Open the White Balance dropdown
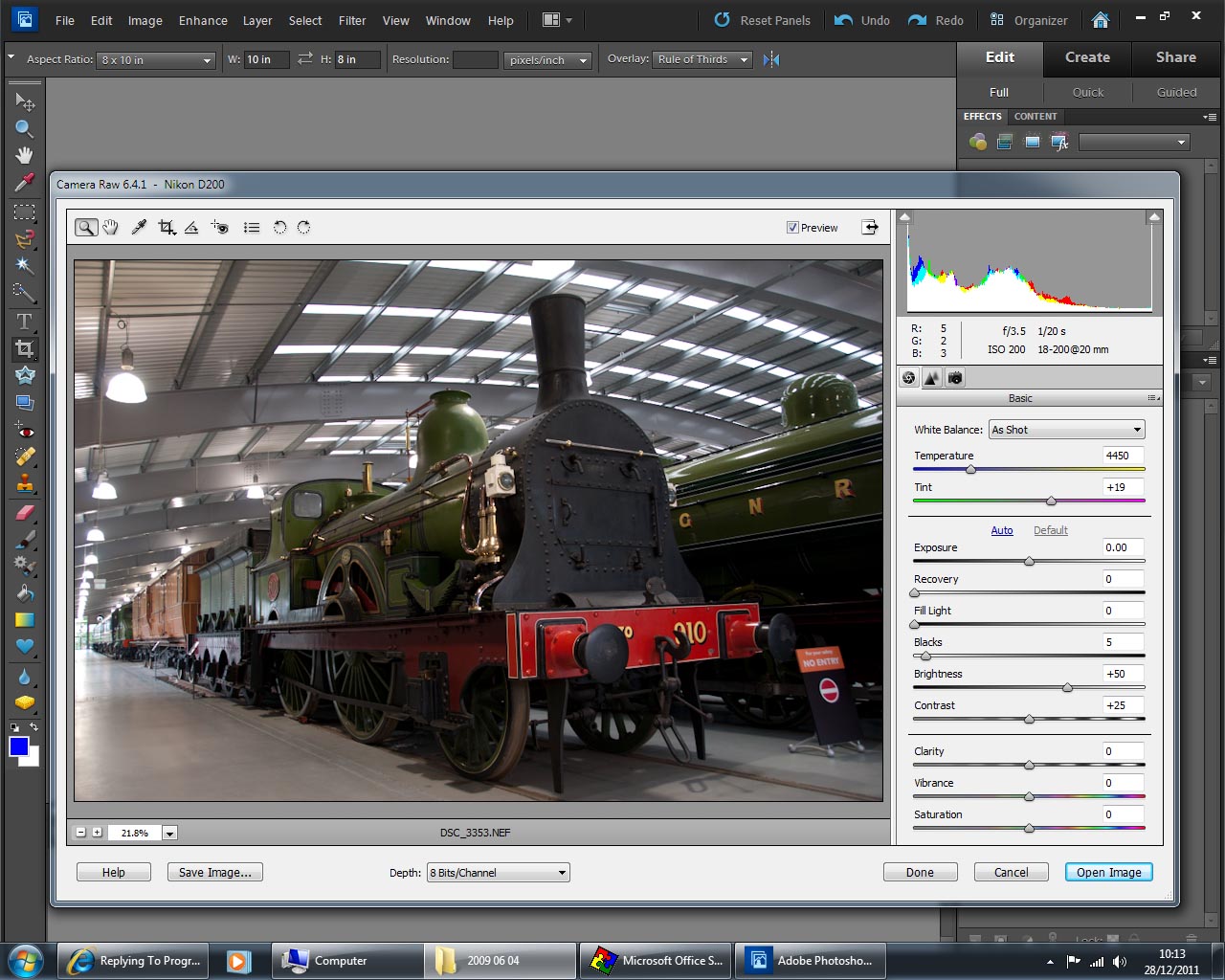 click(1066, 430)
